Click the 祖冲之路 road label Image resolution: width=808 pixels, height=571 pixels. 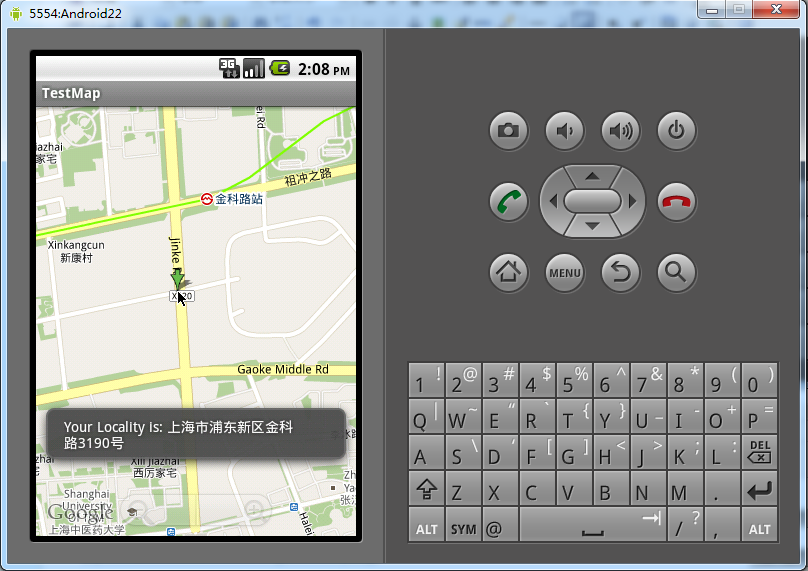(x=308, y=177)
